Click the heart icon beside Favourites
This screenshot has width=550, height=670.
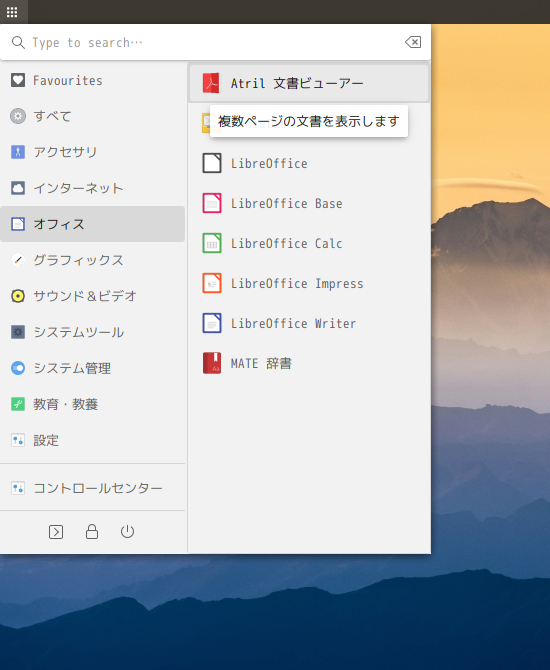tap(18, 80)
